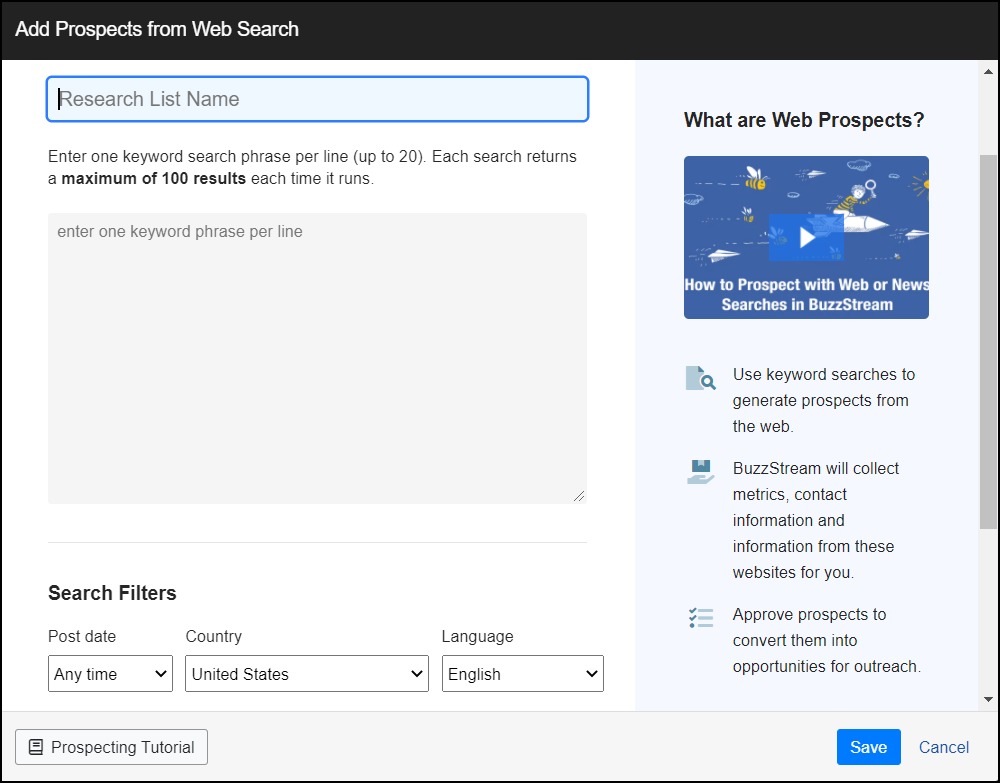Click the Research List Name field
Viewport: 1000px width, 783px height.
point(317,99)
